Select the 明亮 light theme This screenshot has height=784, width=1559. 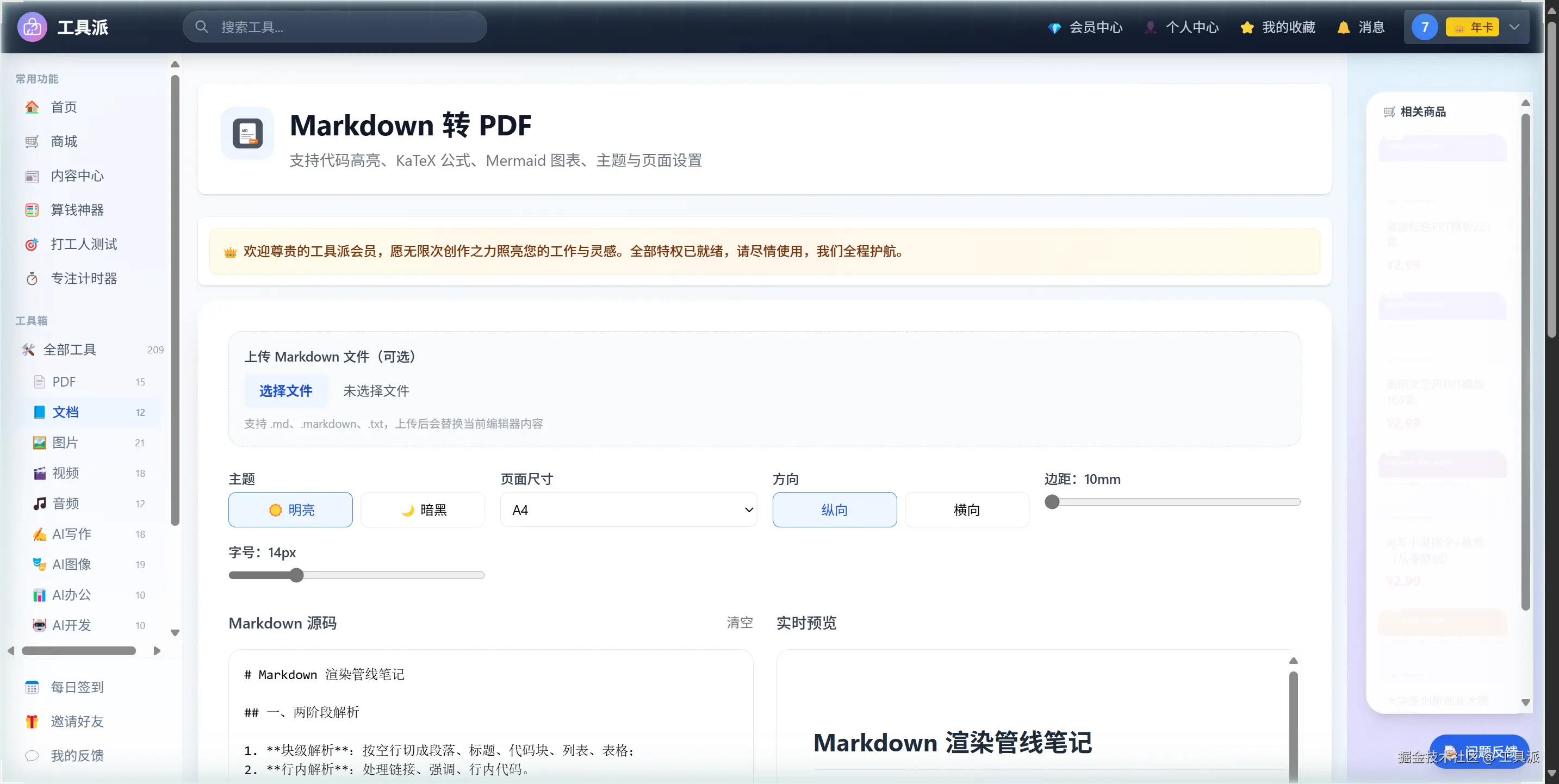pos(290,510)
